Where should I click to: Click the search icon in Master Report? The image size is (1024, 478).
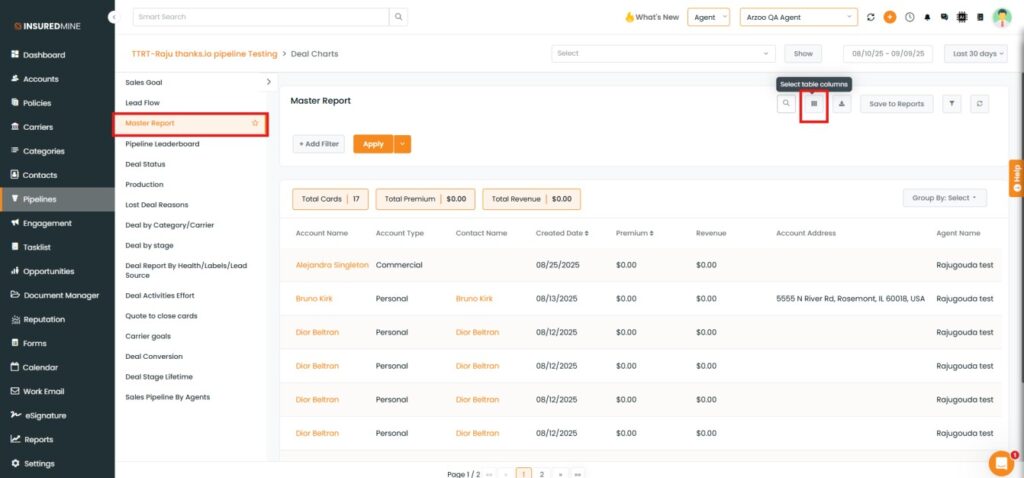(787, 103)
